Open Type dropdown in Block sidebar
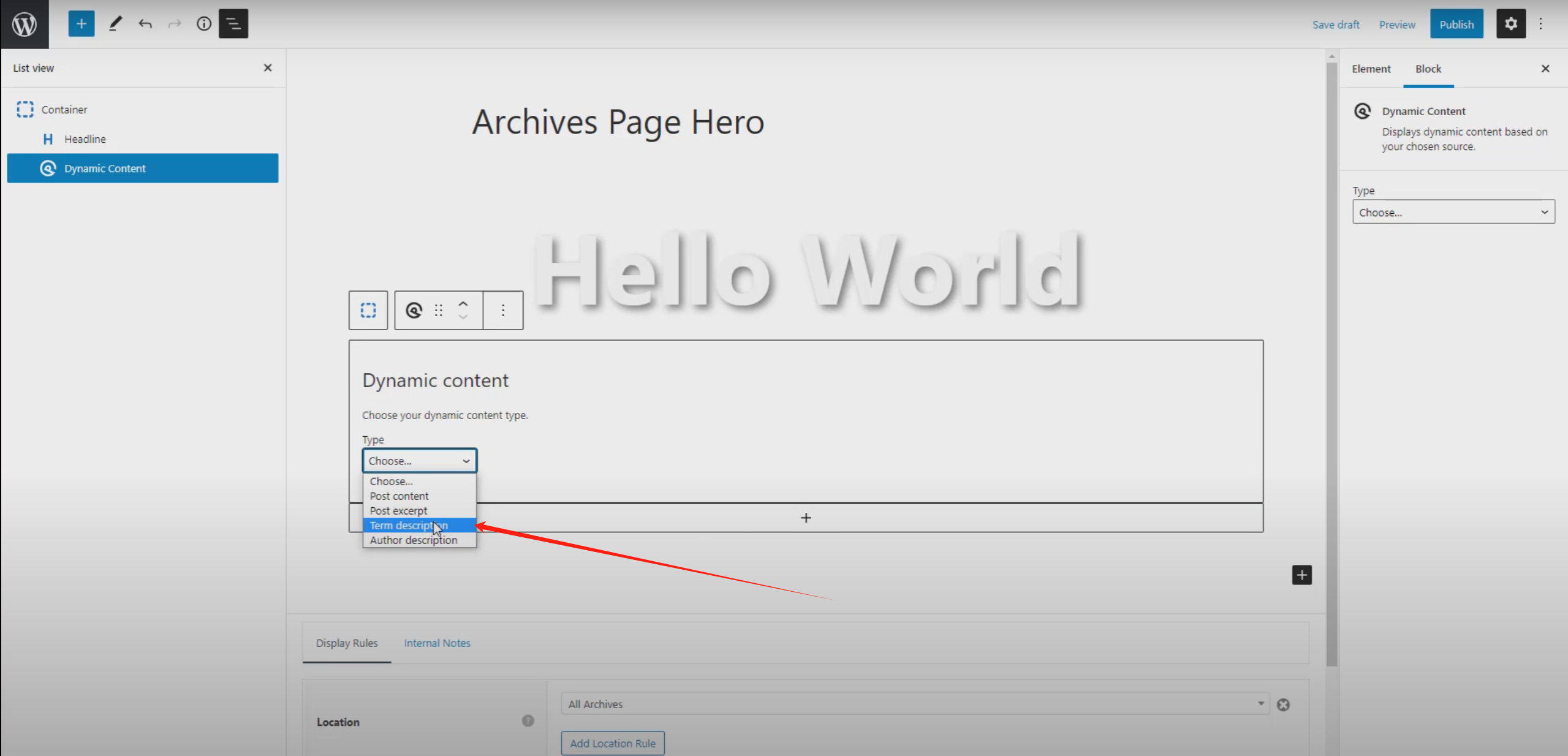The image size is (1568, 756). tap(1453, 212)
